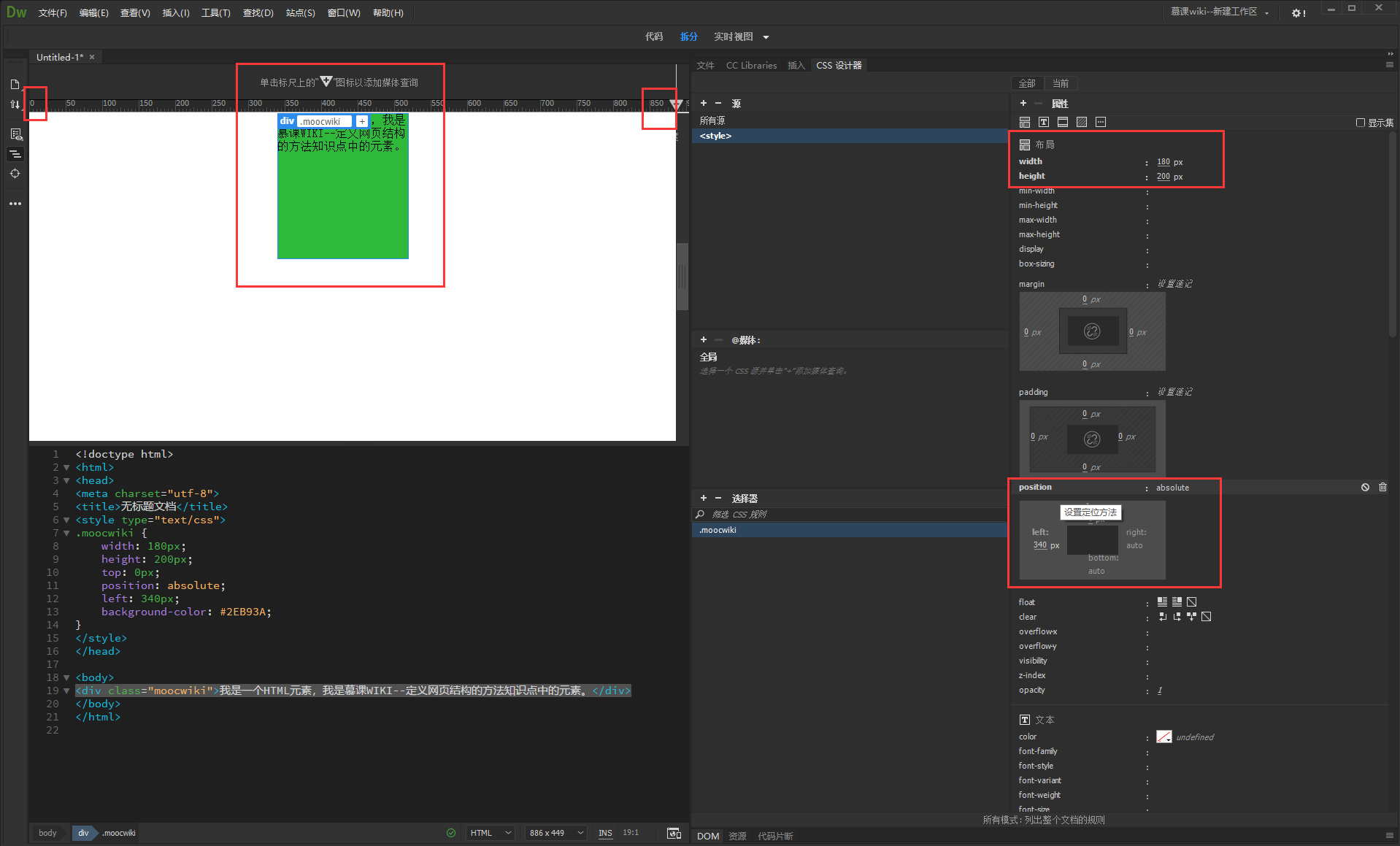Image resolution: width=1400 pixels, height=846 pixels.
Task: Collapse the head tag on line 3
Action: [66, 481]
